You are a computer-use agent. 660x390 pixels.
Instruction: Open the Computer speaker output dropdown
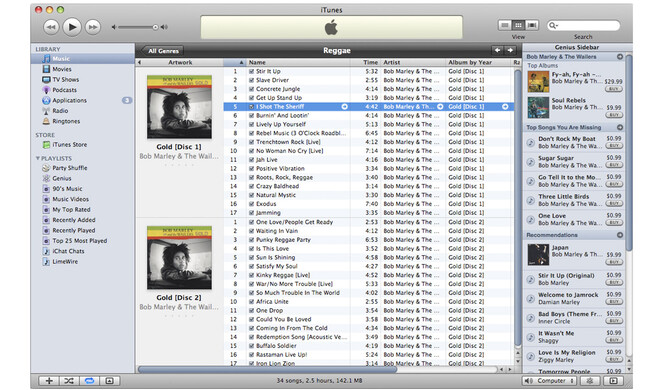(x=549, y=381)
